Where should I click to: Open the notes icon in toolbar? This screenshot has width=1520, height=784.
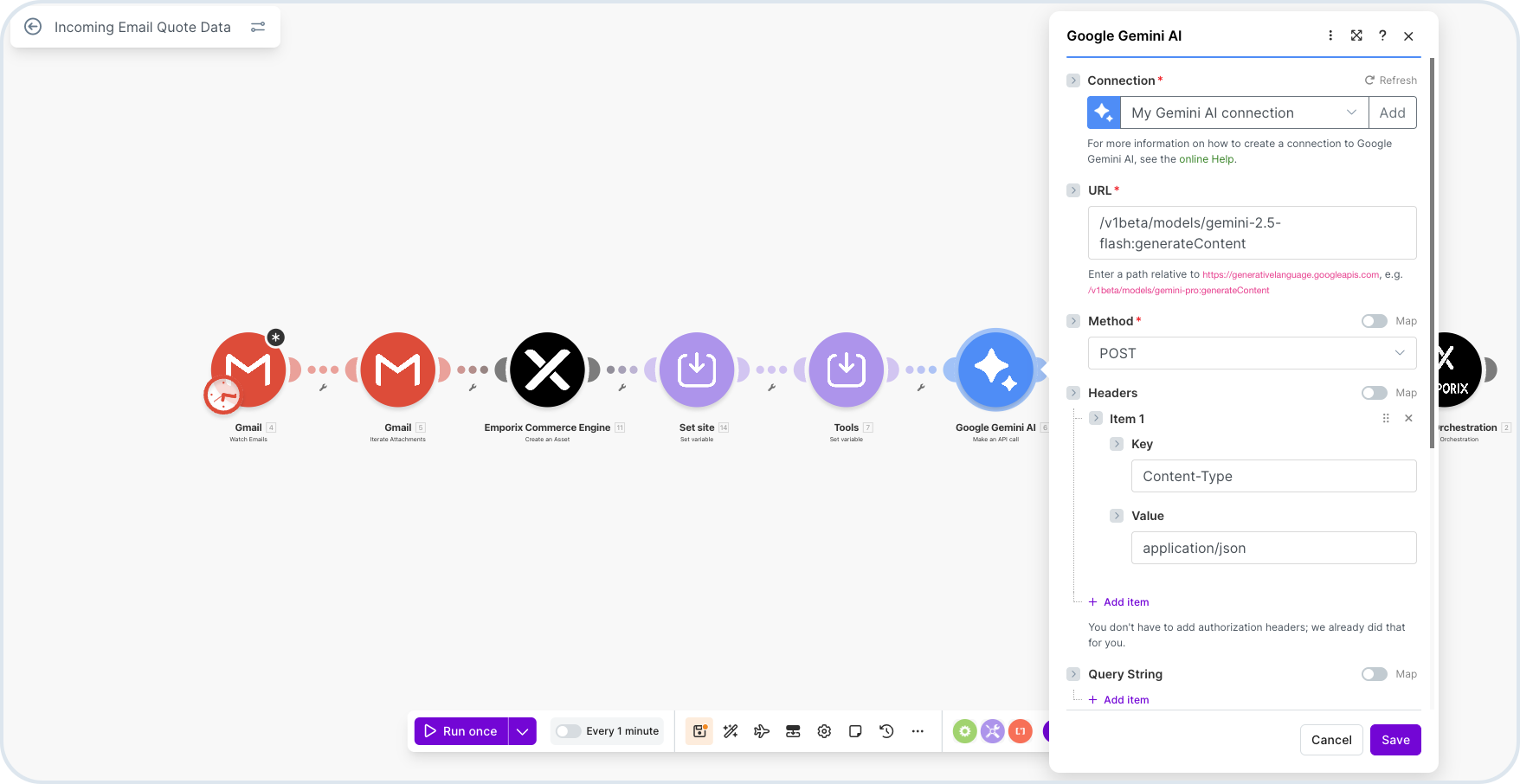pos(855,731)
